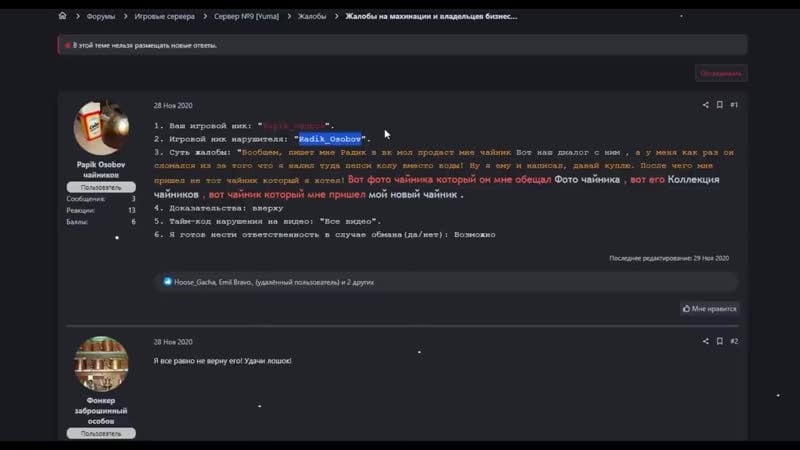Click line 5 Тайм-код нарушения
Image resolution: width=800 pixels, height=450 pixels.
coord(267,221)
